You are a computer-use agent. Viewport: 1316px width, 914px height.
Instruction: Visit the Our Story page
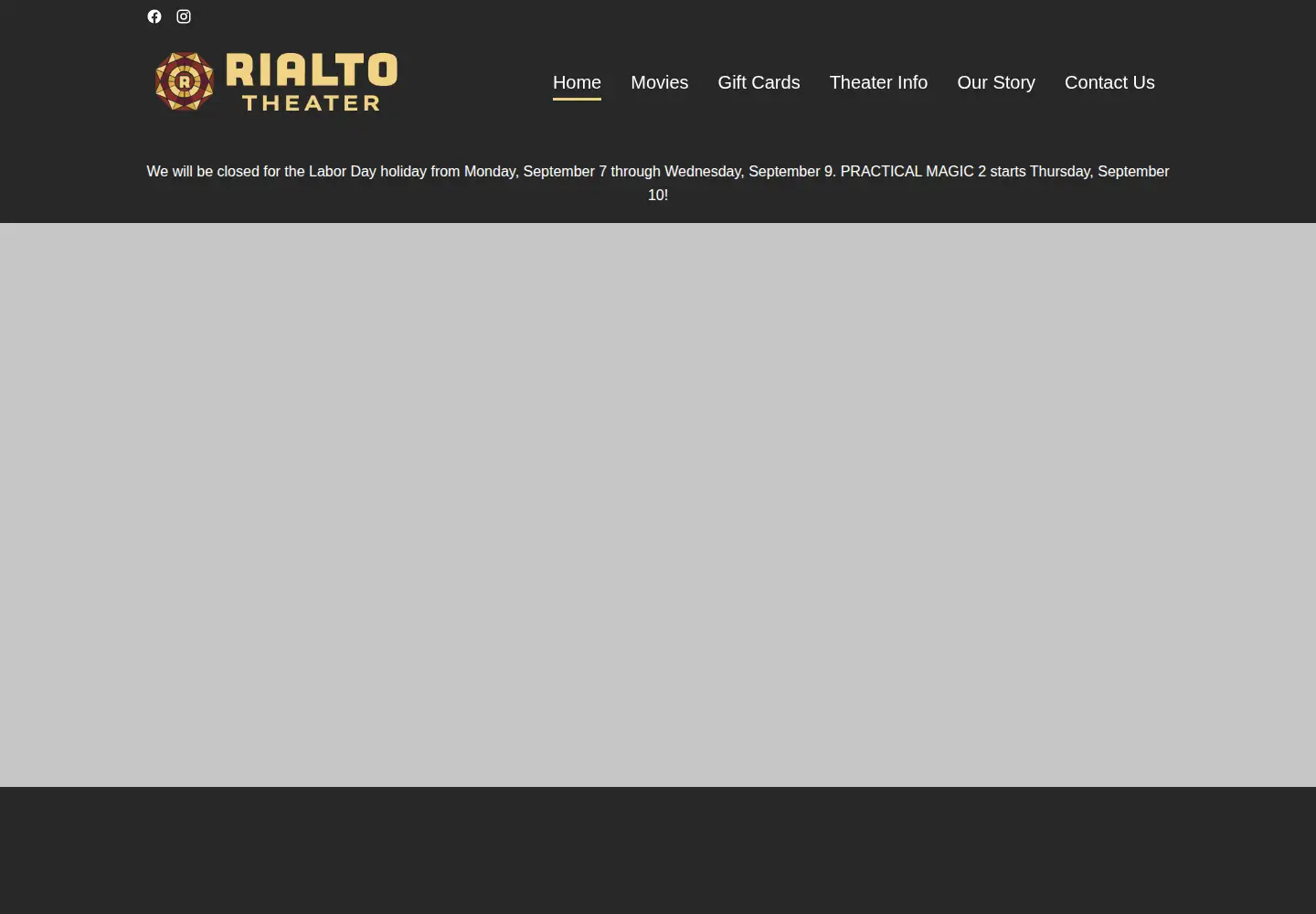click(x=996, y=82)
